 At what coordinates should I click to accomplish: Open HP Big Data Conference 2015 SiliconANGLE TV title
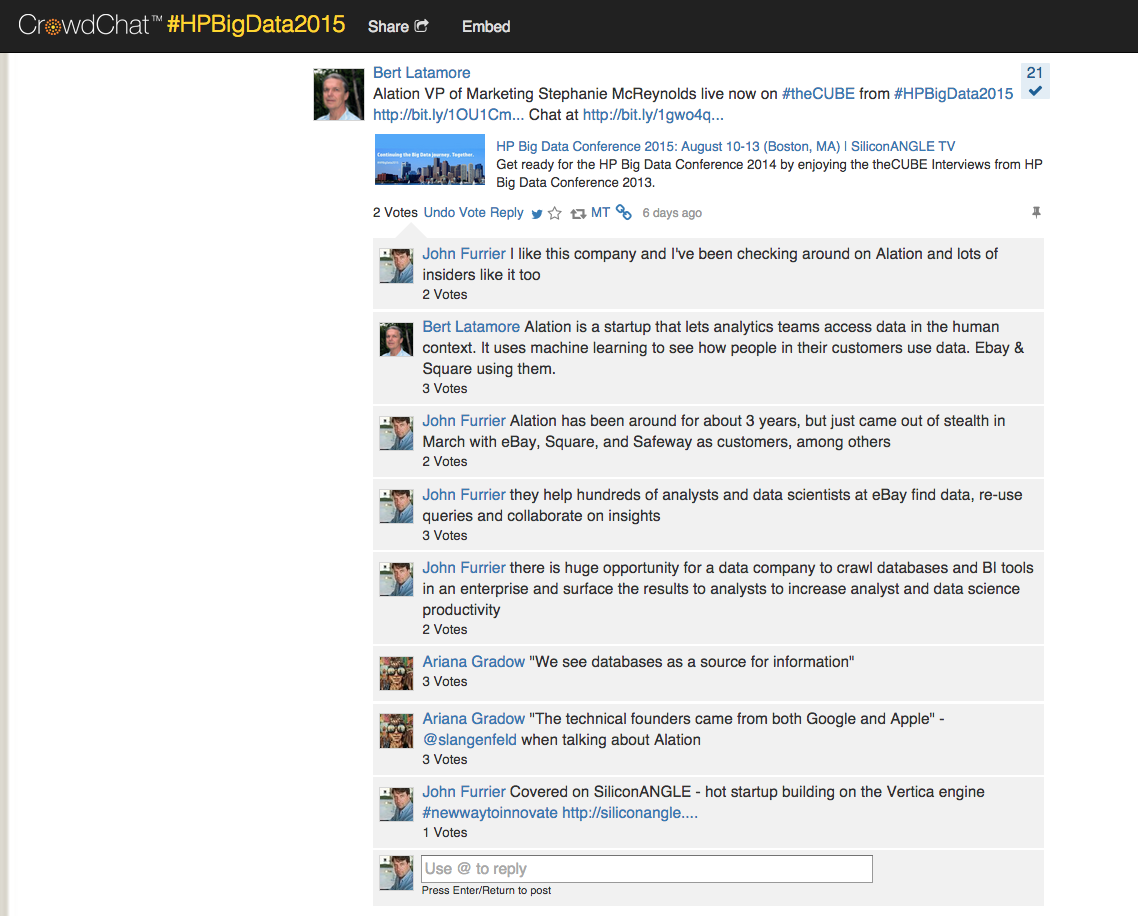726,147
